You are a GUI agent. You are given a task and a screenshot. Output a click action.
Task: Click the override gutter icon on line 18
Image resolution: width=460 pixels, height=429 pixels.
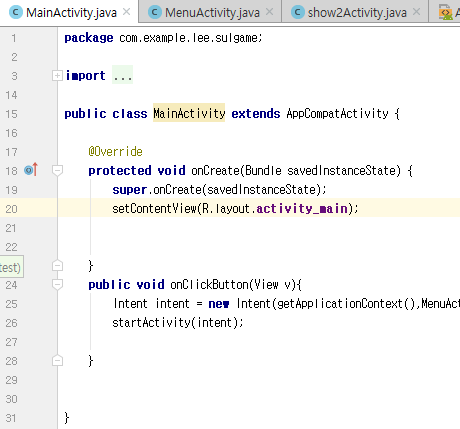coord(31,170)
